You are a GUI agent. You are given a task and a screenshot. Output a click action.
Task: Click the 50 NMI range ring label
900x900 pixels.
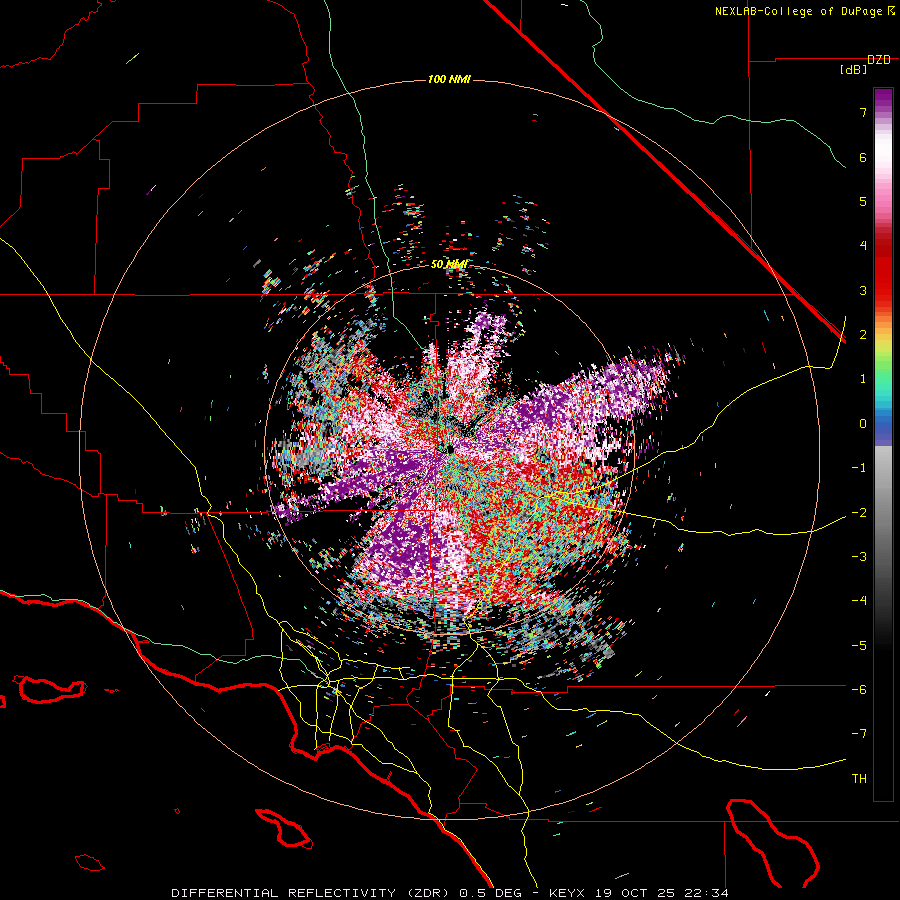click(449, 264)
